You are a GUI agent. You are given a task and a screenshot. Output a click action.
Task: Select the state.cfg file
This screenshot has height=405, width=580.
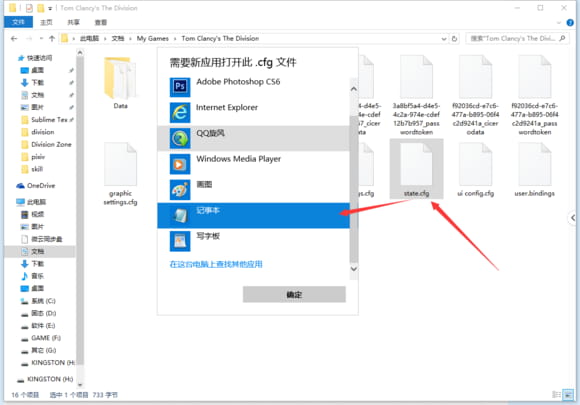point(416,169)
